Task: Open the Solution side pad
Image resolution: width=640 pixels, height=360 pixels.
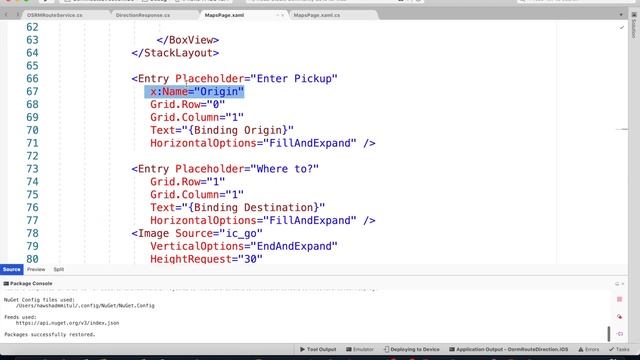Action: point(634,26)
